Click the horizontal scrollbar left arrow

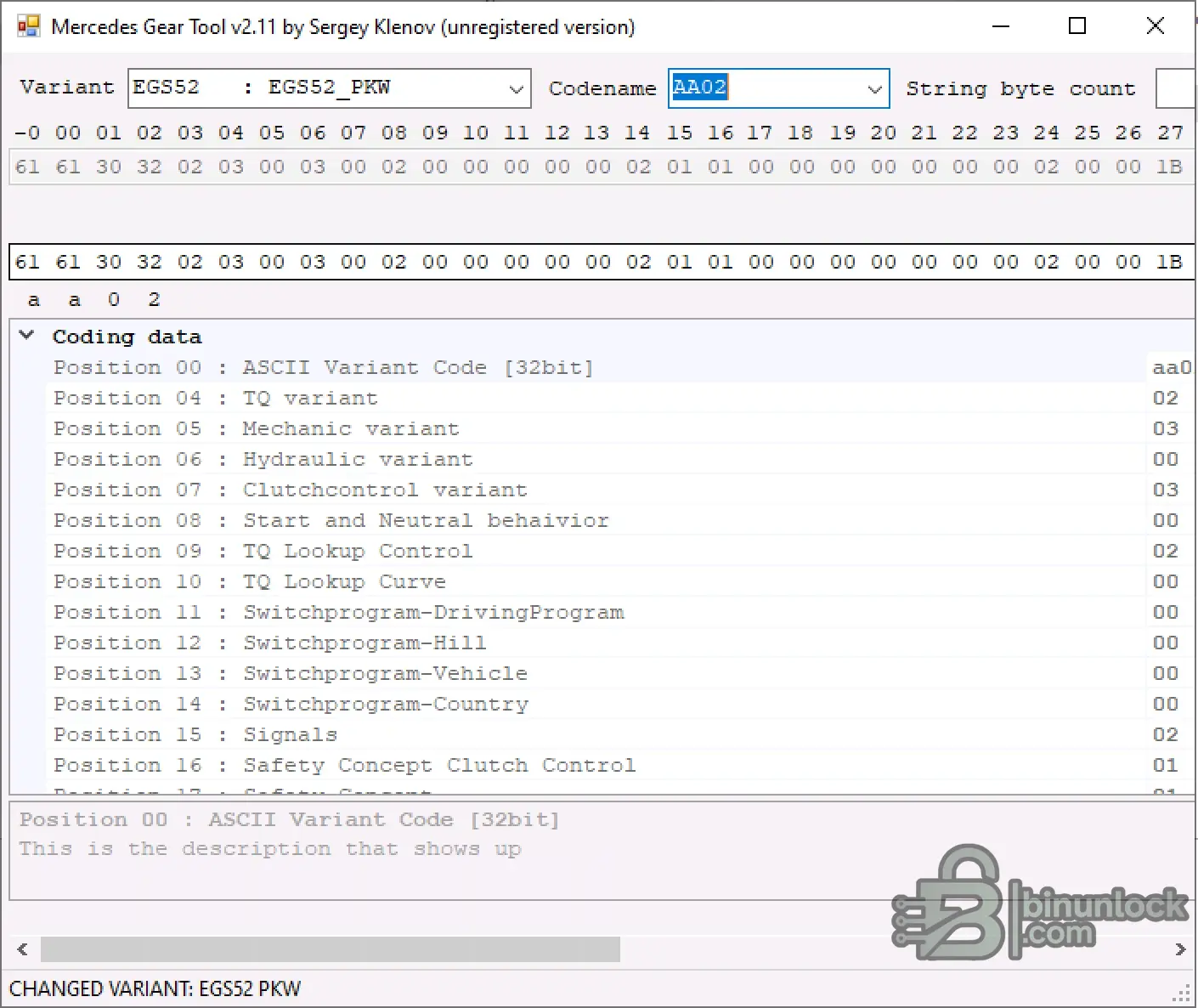point(23,949)
